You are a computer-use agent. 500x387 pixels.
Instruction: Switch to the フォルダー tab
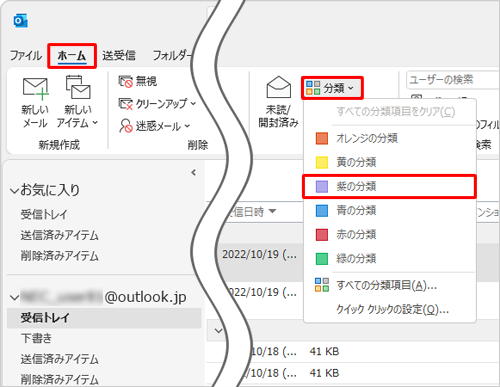click(x=172, y=55)
